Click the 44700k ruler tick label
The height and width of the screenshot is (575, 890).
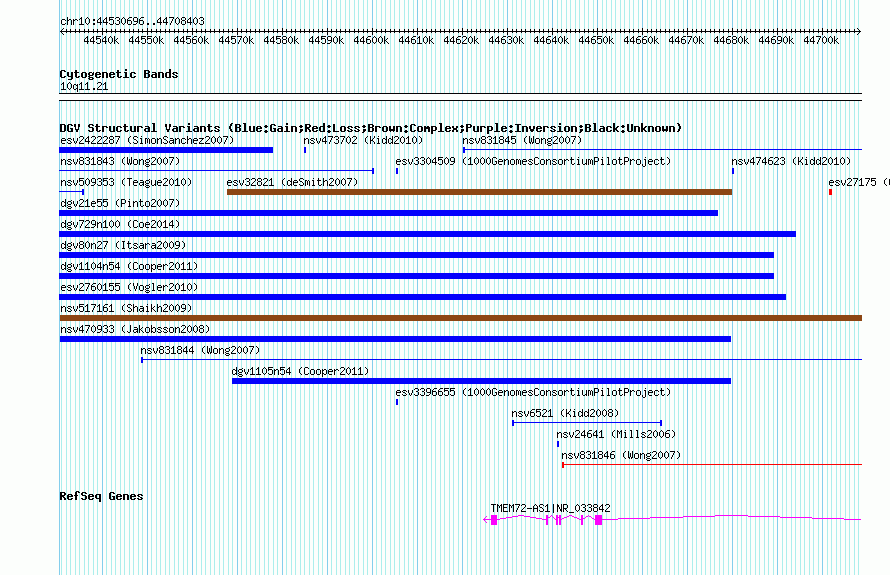point(821,40)
